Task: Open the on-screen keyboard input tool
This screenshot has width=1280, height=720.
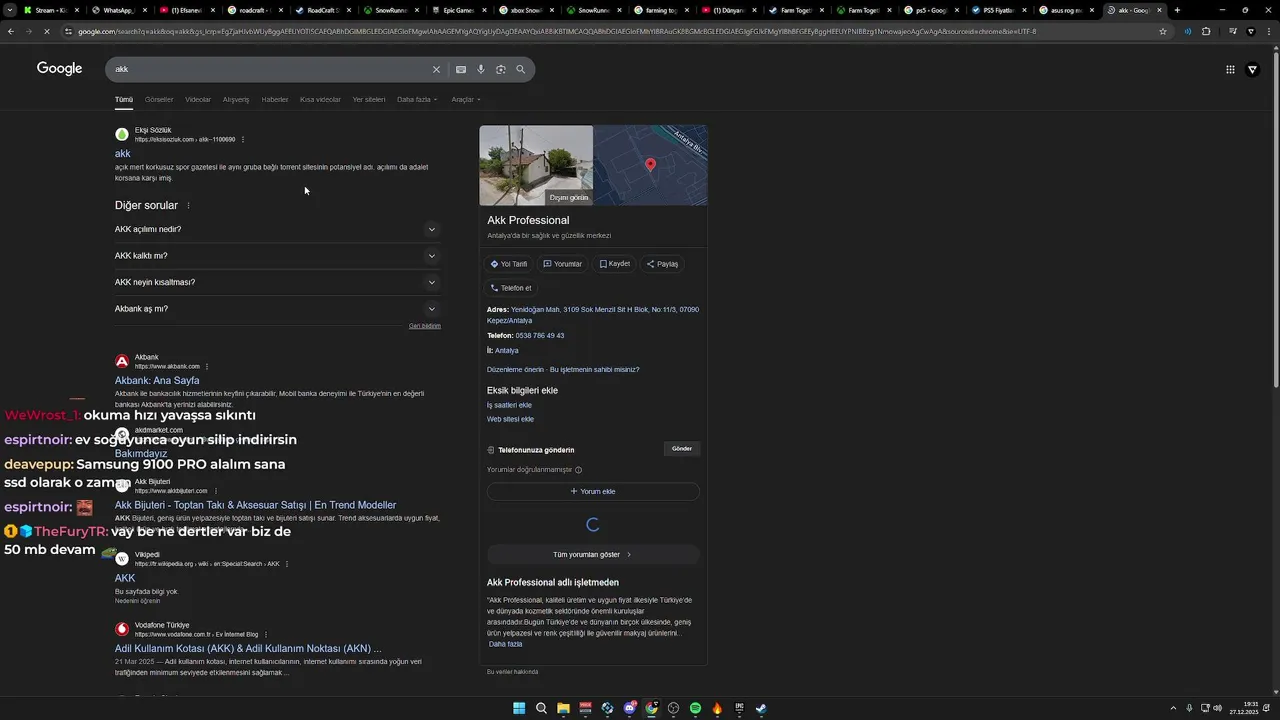Action: click(x=461, y=69)
